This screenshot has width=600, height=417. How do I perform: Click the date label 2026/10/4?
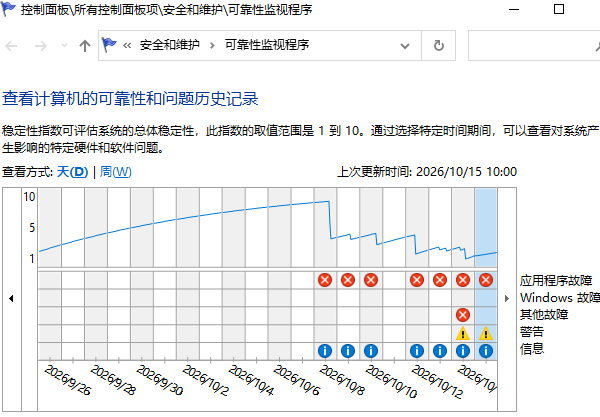click(251, 380)
